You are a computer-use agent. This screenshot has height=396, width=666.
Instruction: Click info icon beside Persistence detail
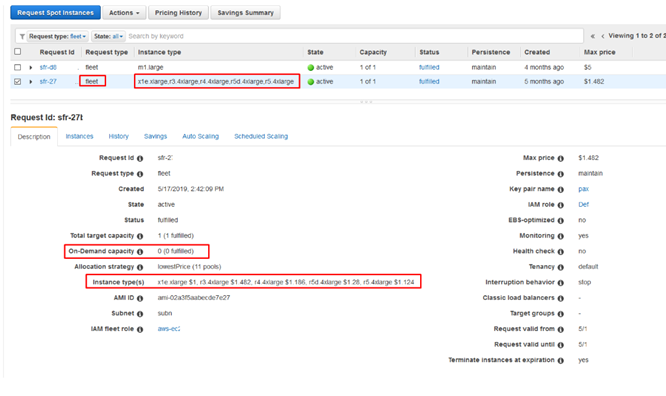point(561,174)
